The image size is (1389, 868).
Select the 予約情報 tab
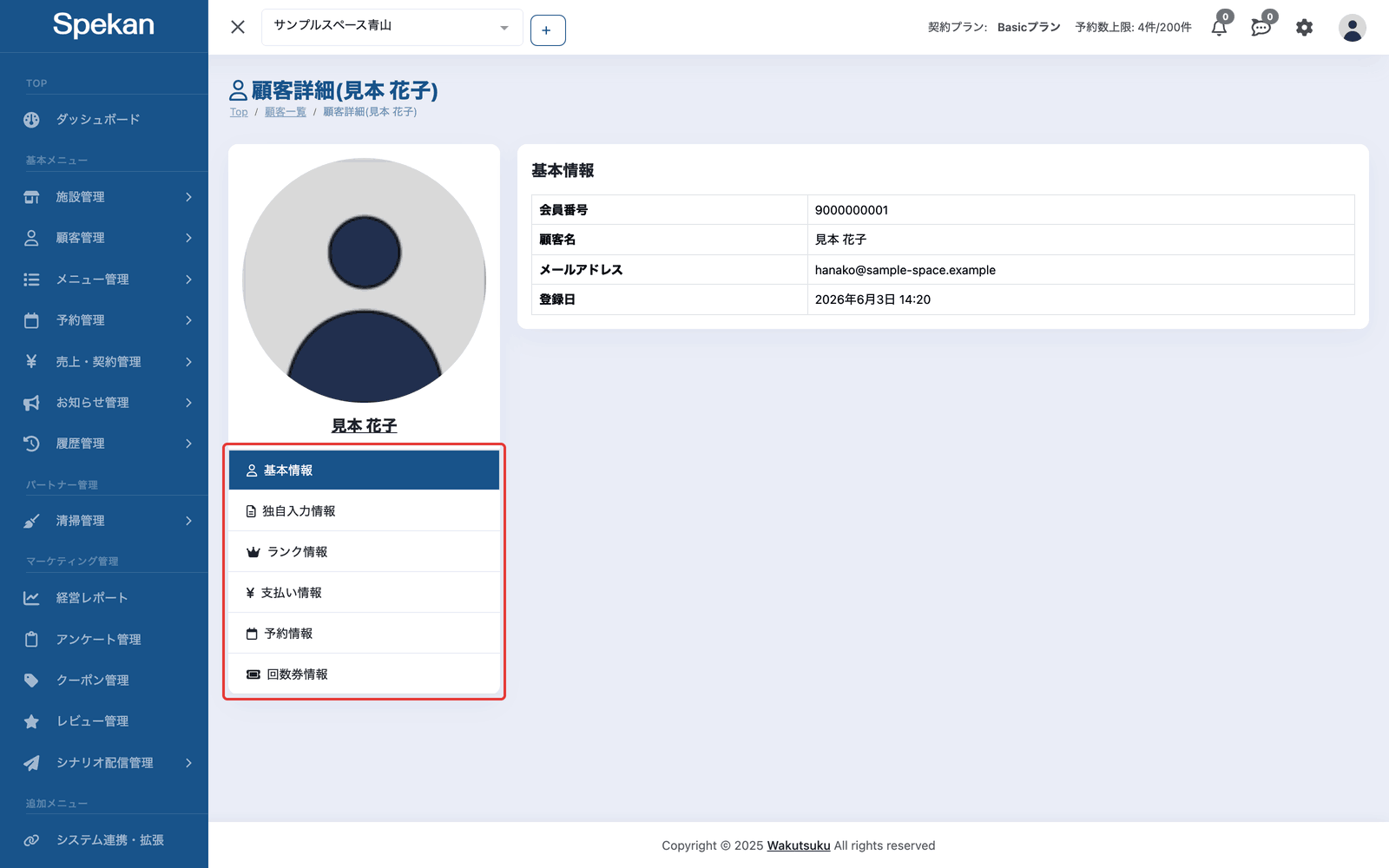[x=364, y=634]
